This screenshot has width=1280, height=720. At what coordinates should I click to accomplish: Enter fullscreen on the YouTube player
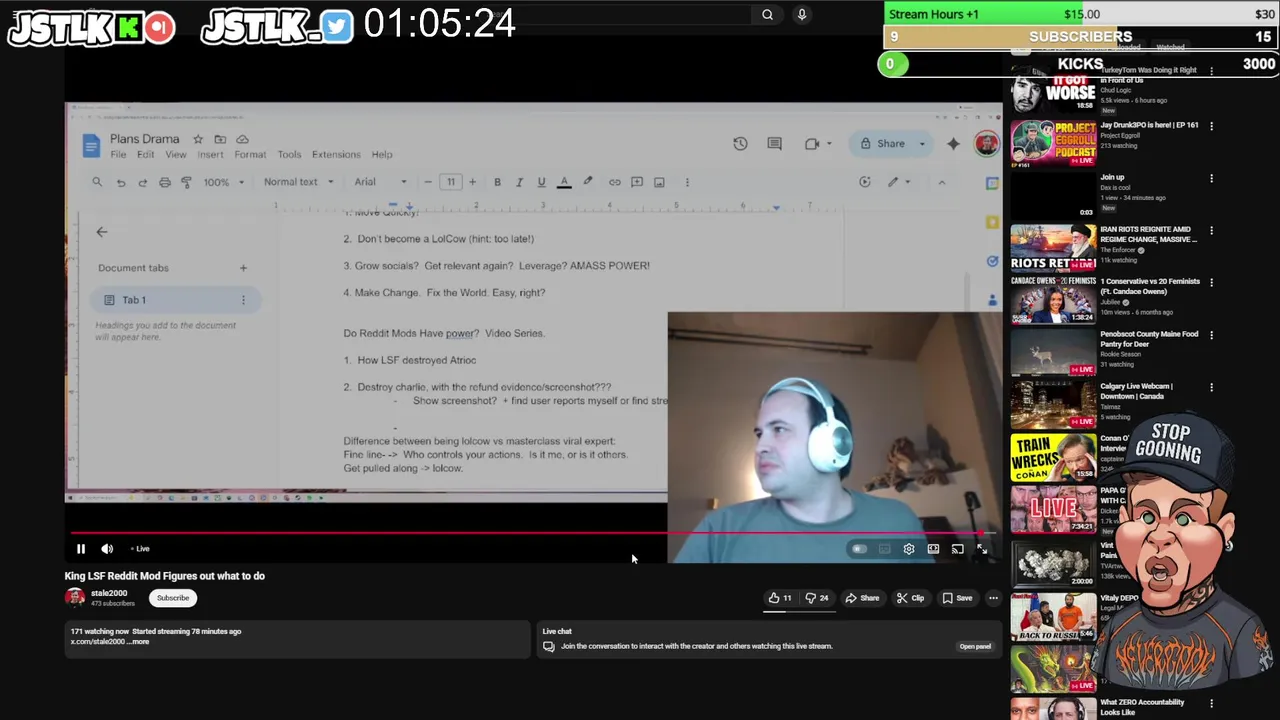[x=982, y=549]
